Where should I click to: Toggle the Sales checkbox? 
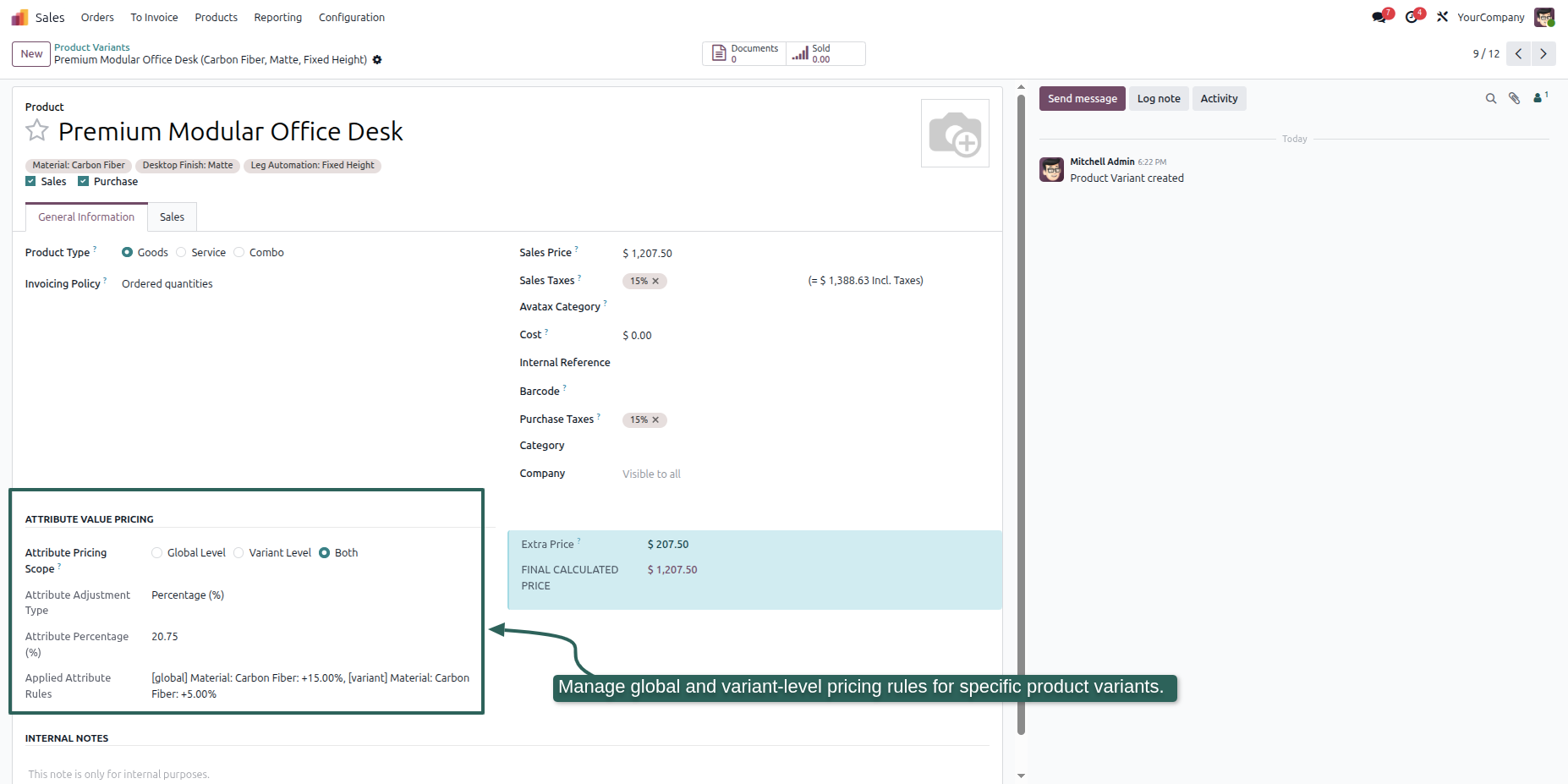coord(30,182)
